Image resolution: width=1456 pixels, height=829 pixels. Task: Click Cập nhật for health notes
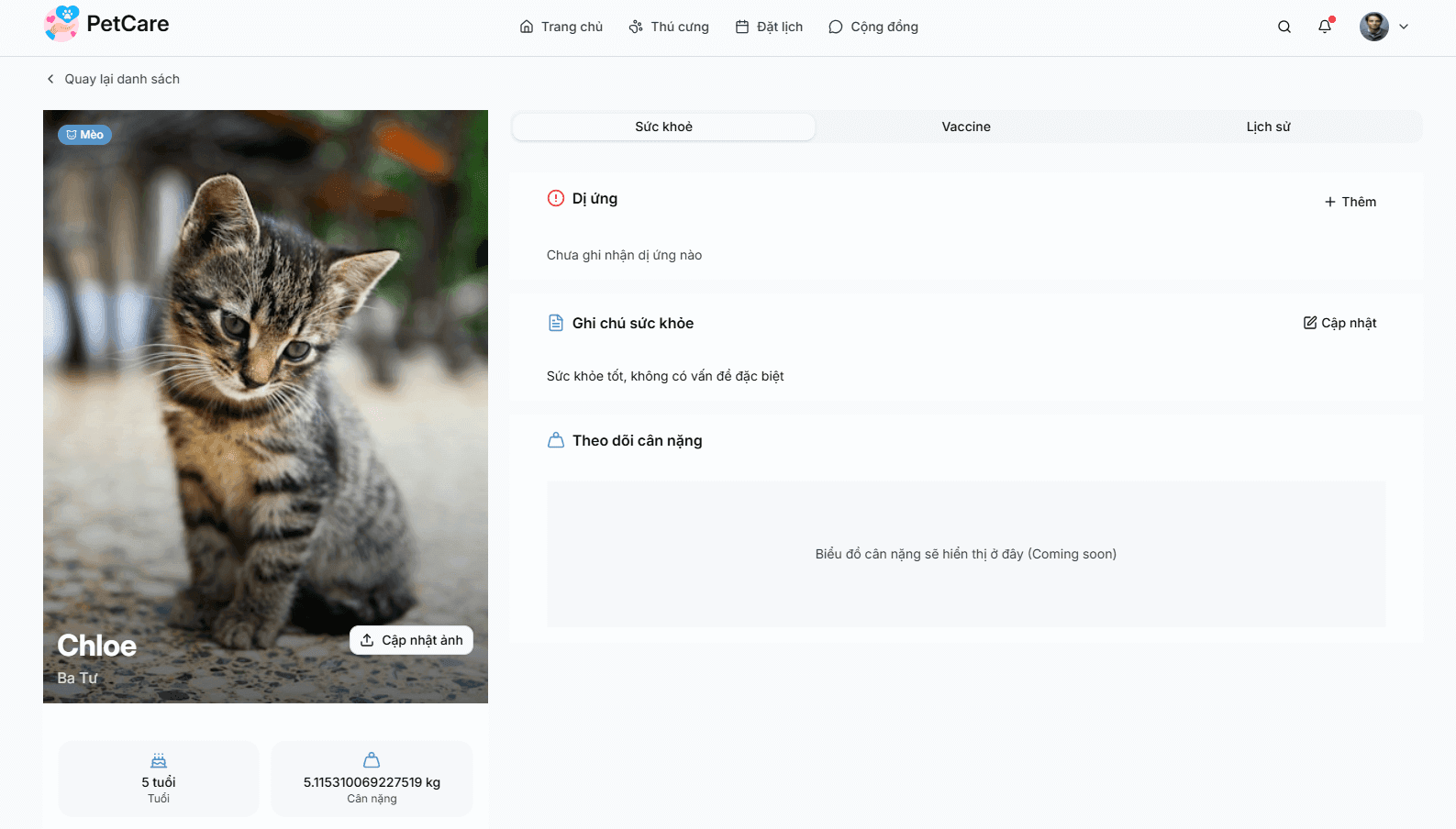coord(1340,323)
